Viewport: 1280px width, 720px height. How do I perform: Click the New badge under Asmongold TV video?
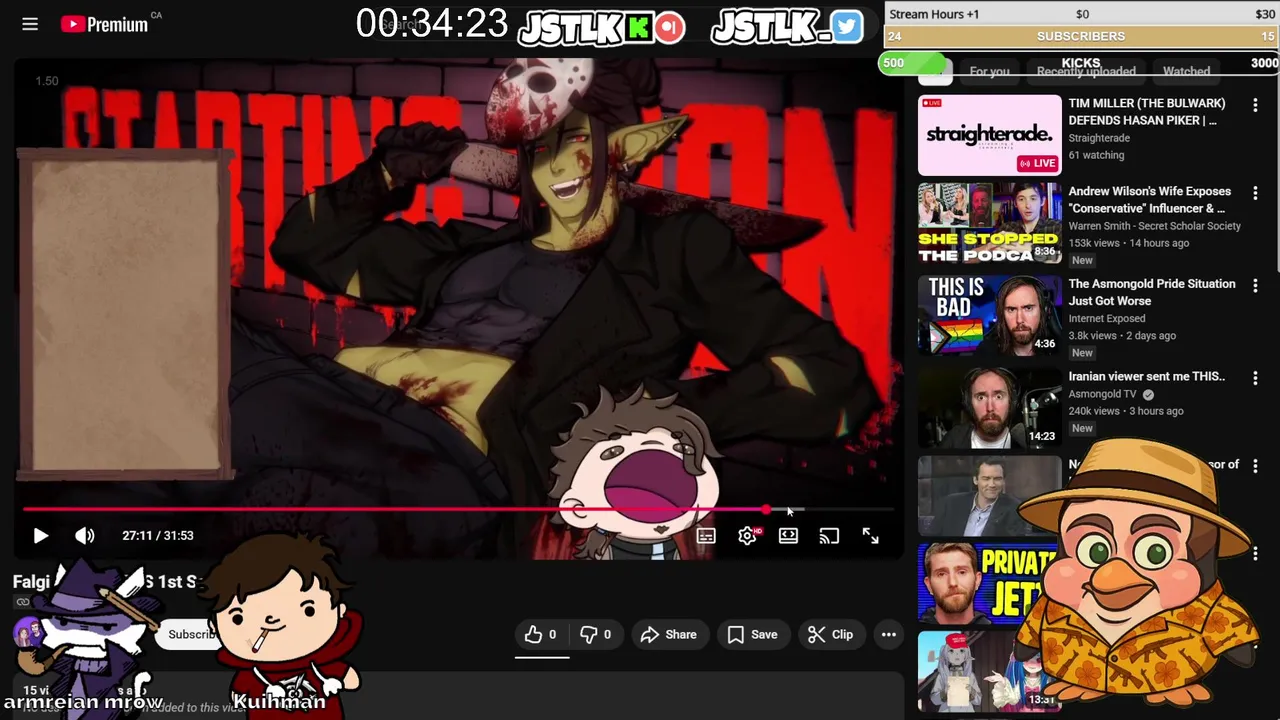click(x=1082, y=428)
